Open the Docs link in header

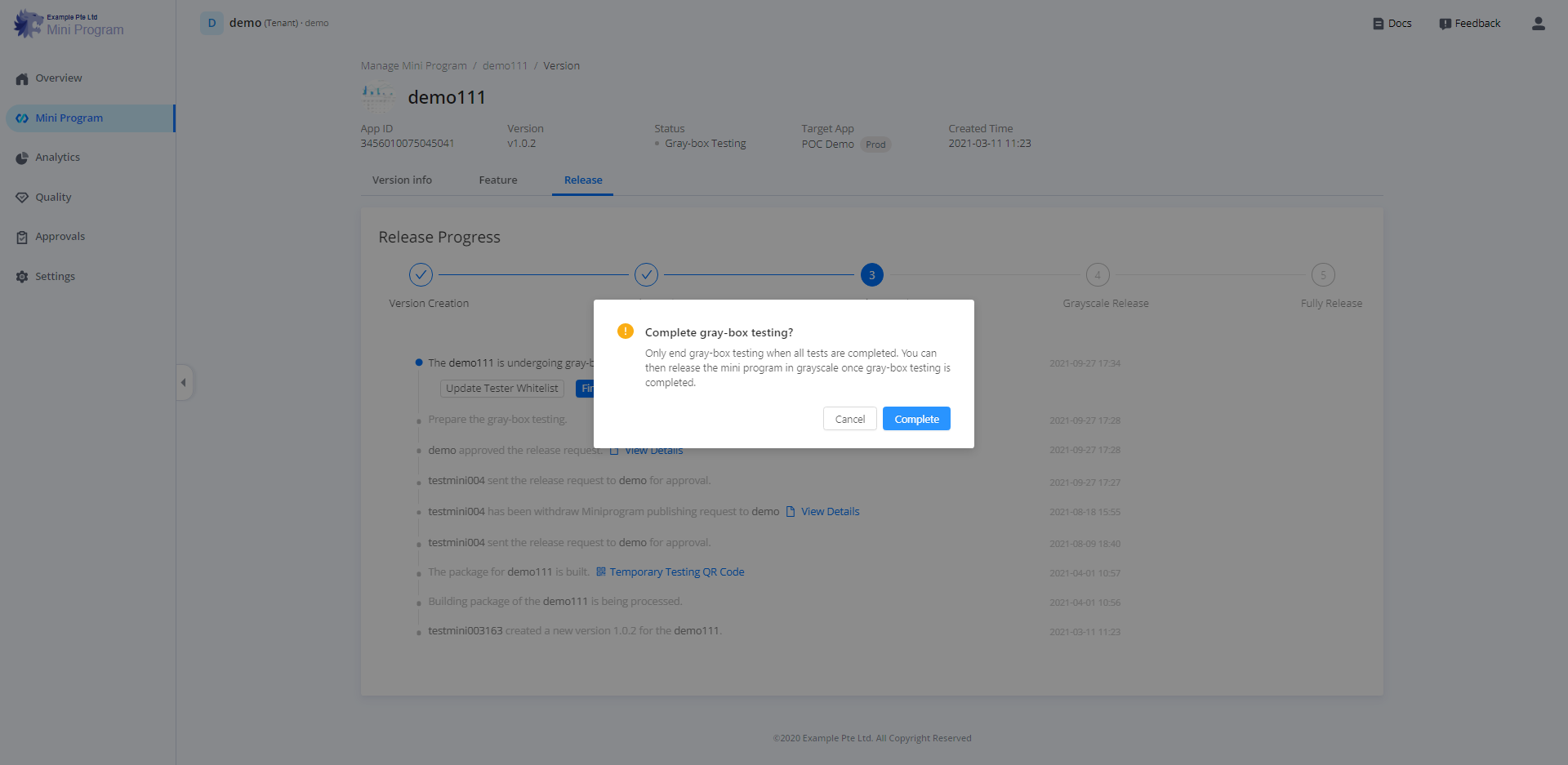1392,24
